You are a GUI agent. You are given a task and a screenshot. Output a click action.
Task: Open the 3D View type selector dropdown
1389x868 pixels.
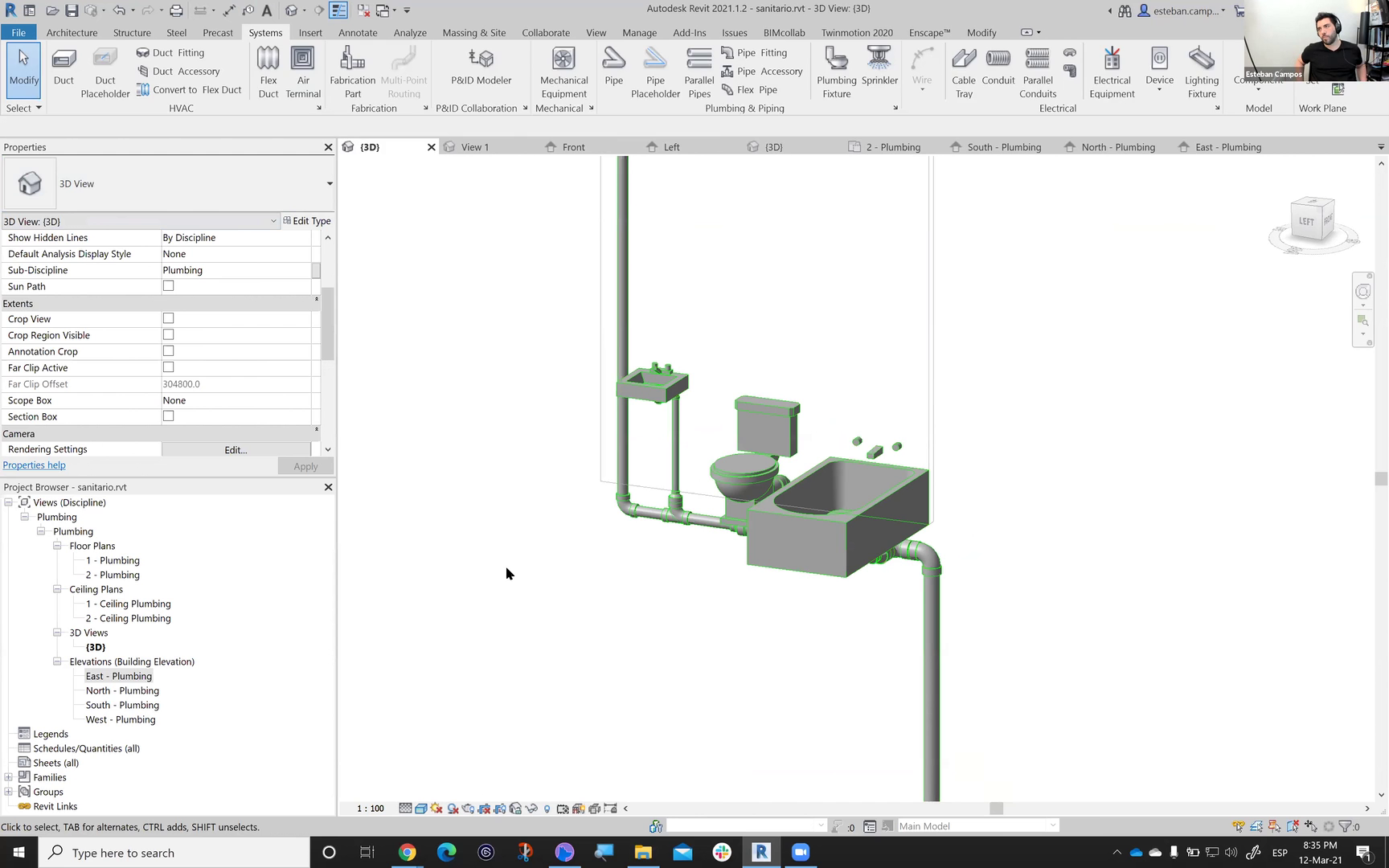[329, 184]
